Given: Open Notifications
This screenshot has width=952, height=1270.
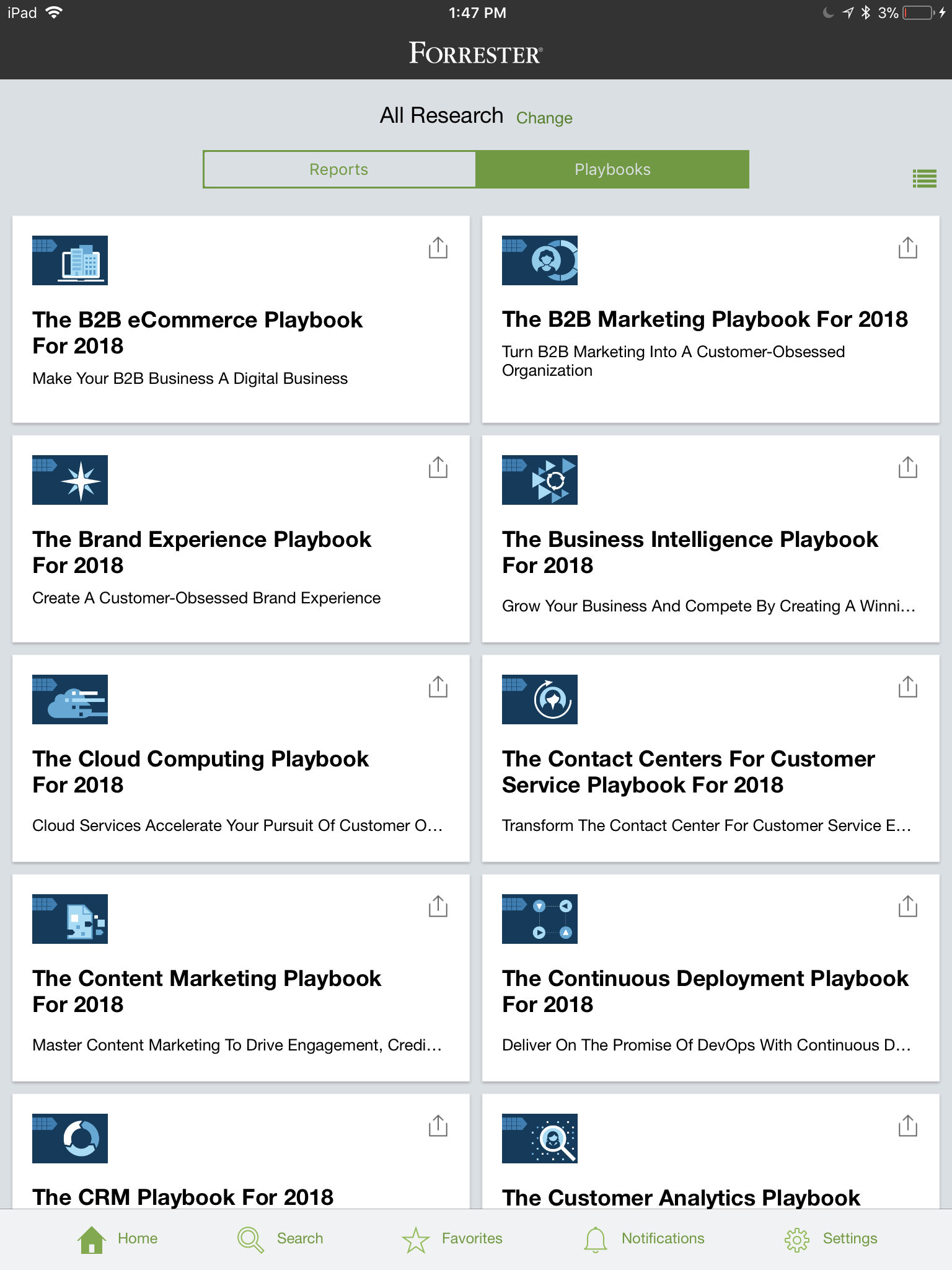Looking at the screenshot, I should (x=644, y=1238).
